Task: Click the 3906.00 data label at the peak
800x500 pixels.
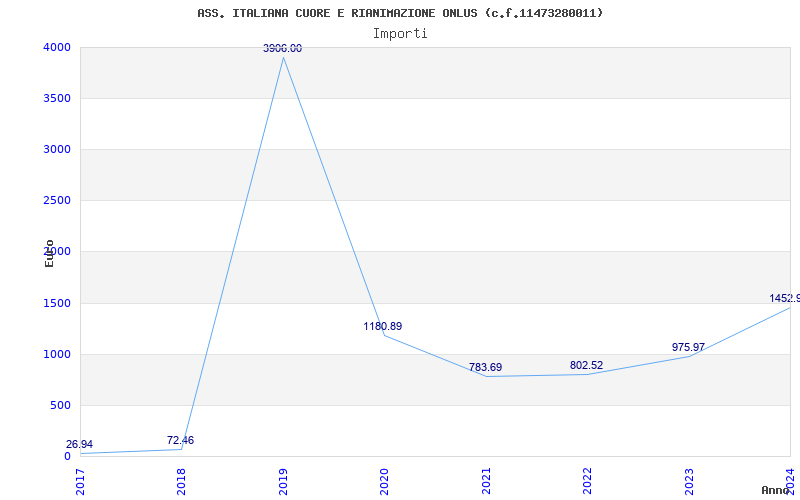Action: coord(282,48)
